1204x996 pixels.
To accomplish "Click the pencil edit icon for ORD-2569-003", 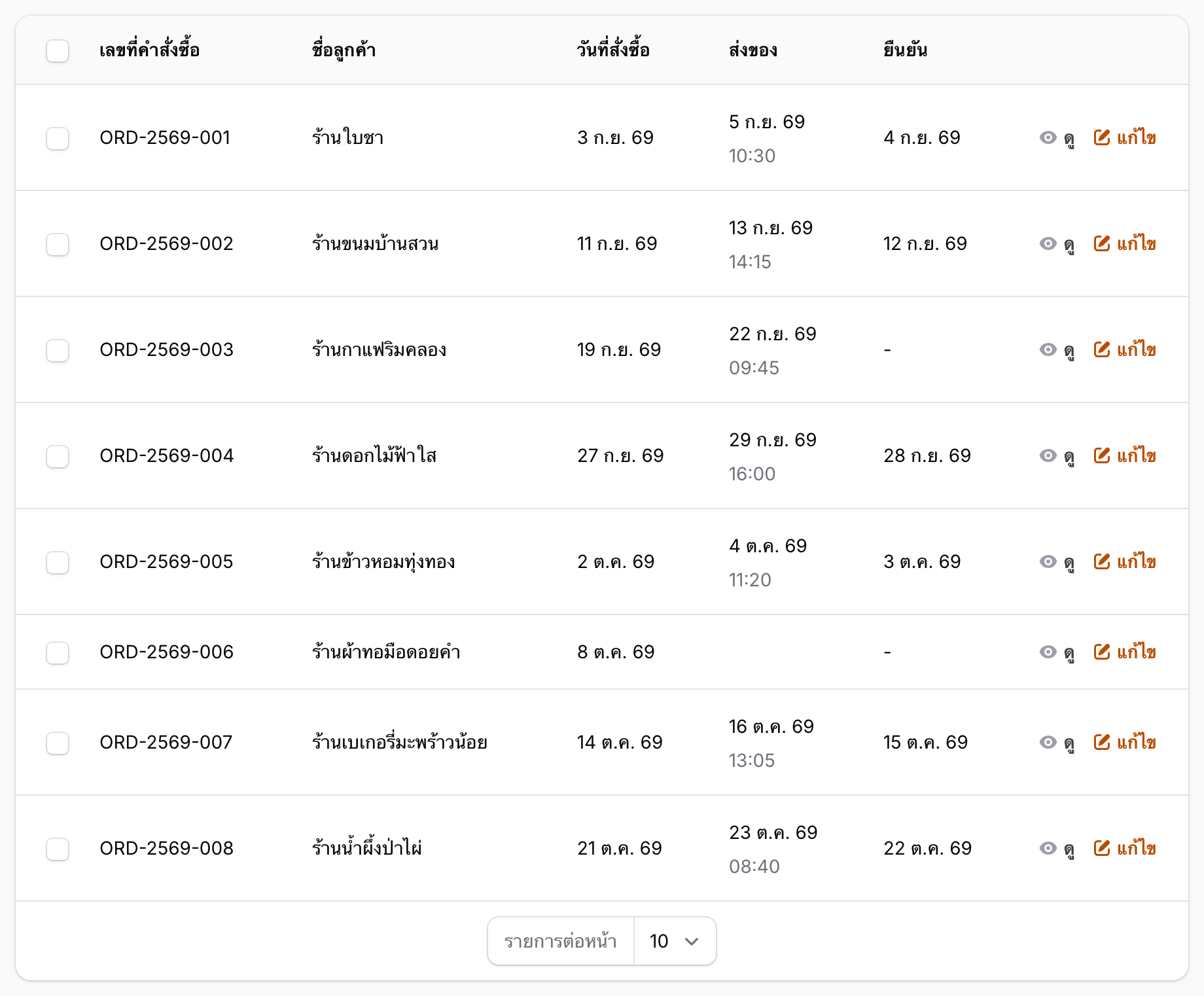I will 1102,349.
